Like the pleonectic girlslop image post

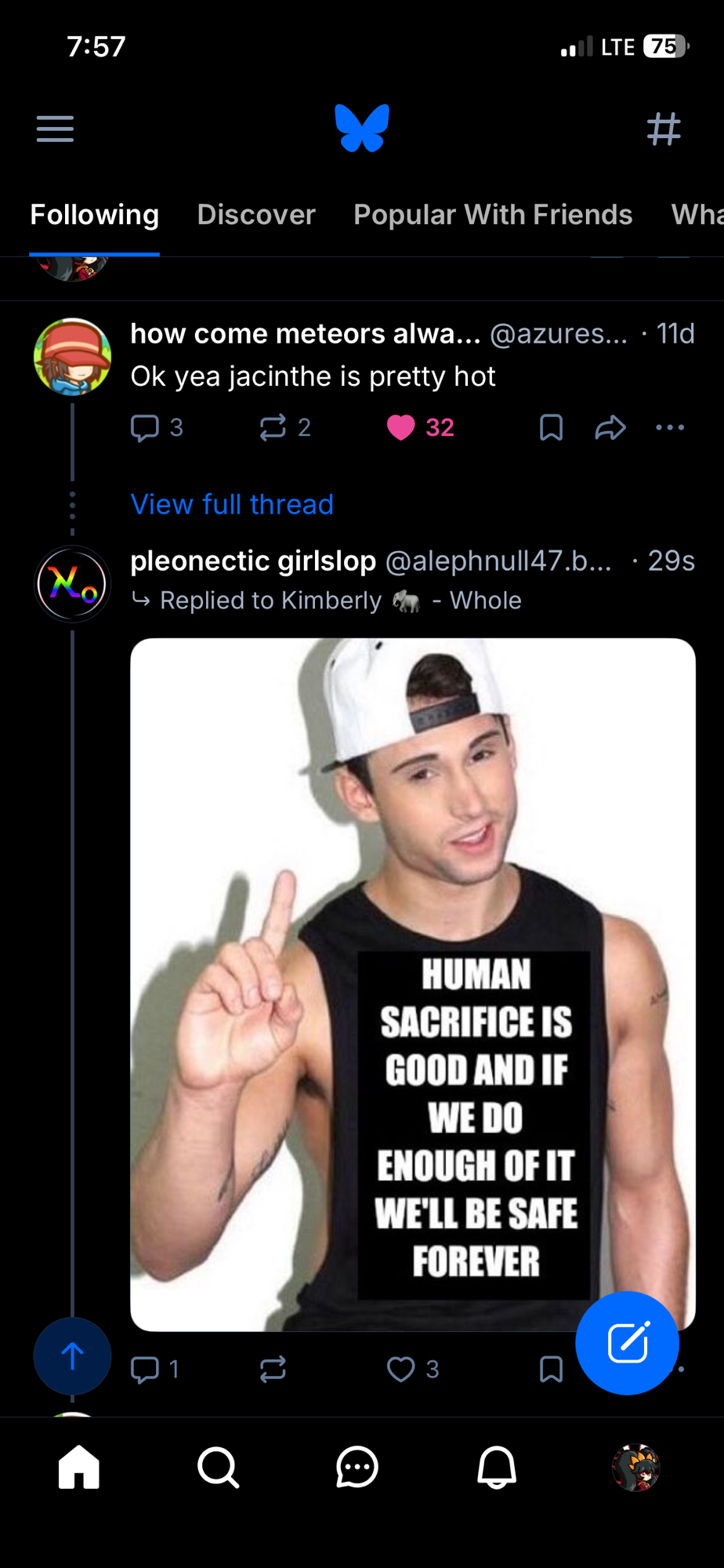[x=401, y=1370]
